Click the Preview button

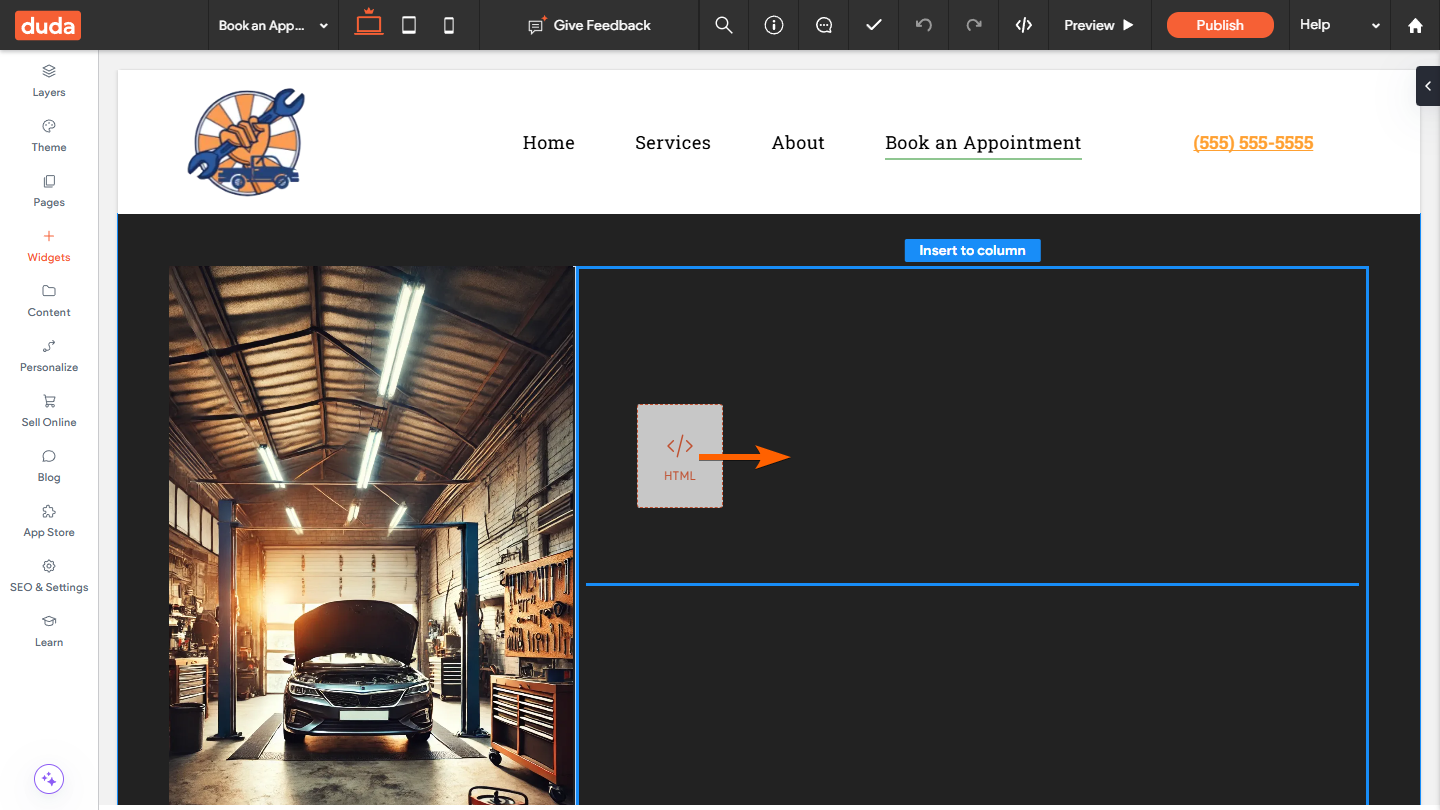coord(1099,25)
